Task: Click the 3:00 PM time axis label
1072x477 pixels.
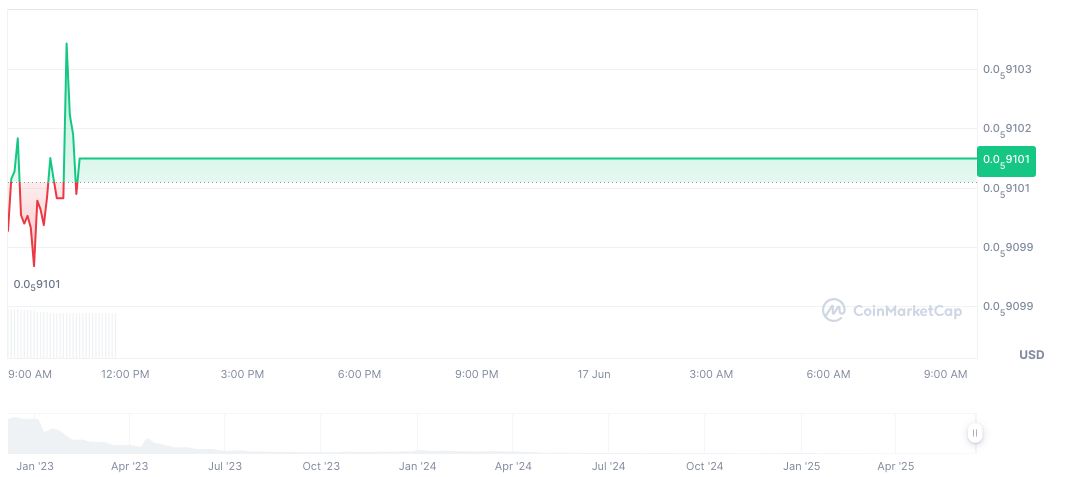Action: coord(242,374)
